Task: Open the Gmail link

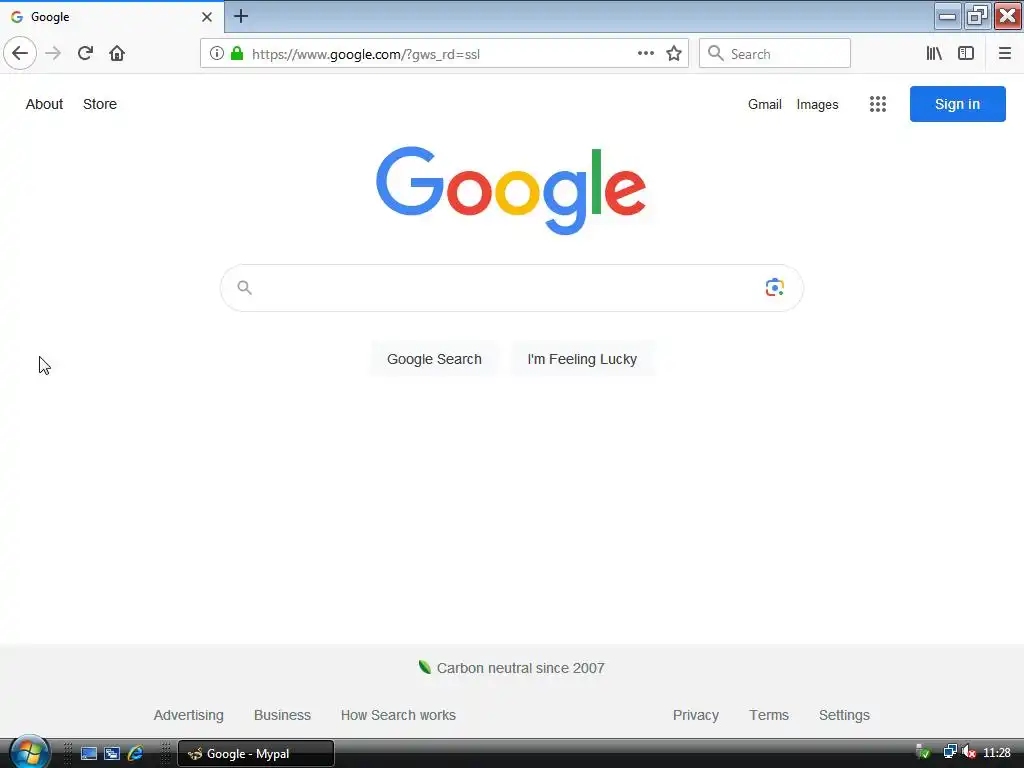Action: pyautogui.click(x=765, y=104)
